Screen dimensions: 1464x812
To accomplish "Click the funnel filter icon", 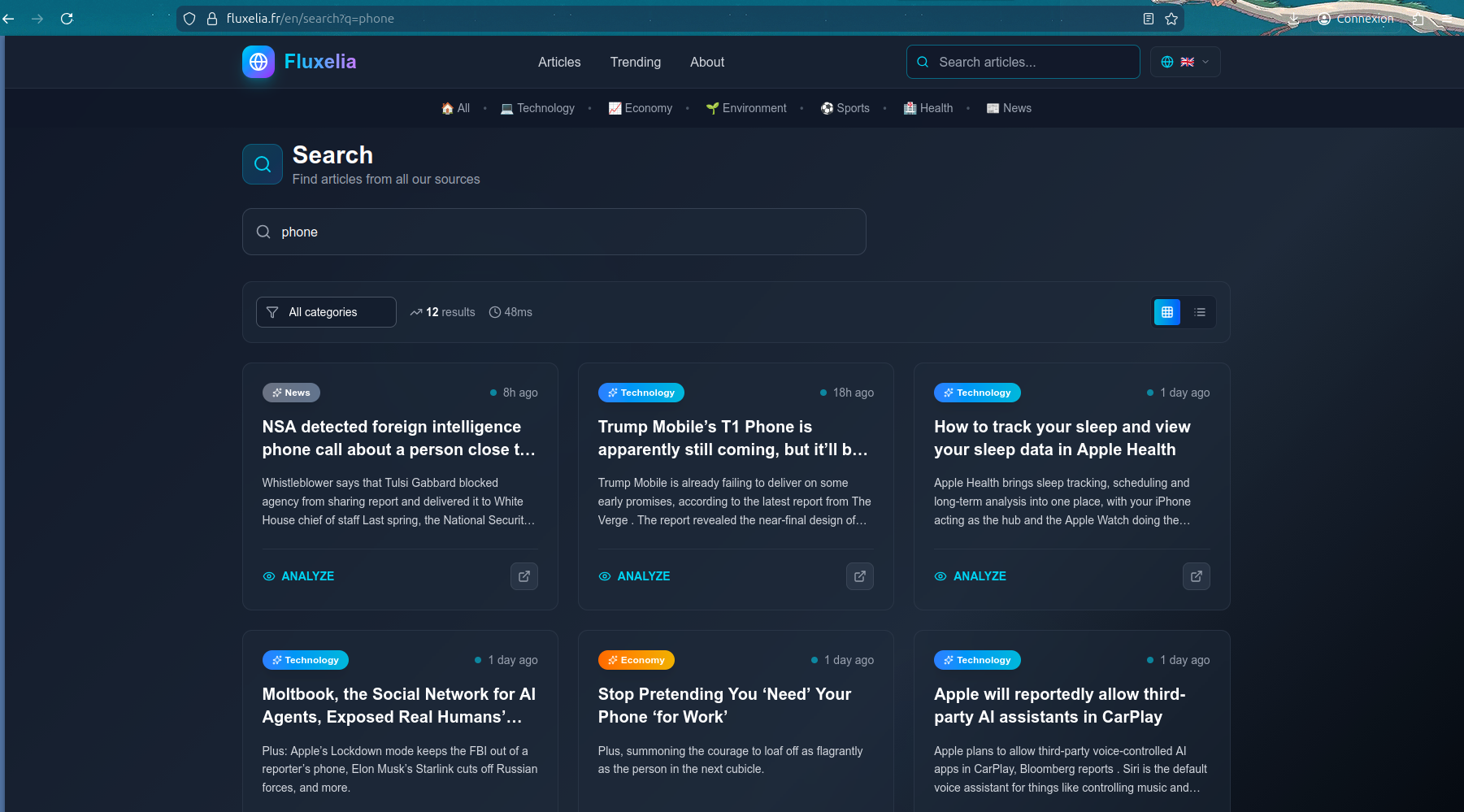I will point(272,312).
